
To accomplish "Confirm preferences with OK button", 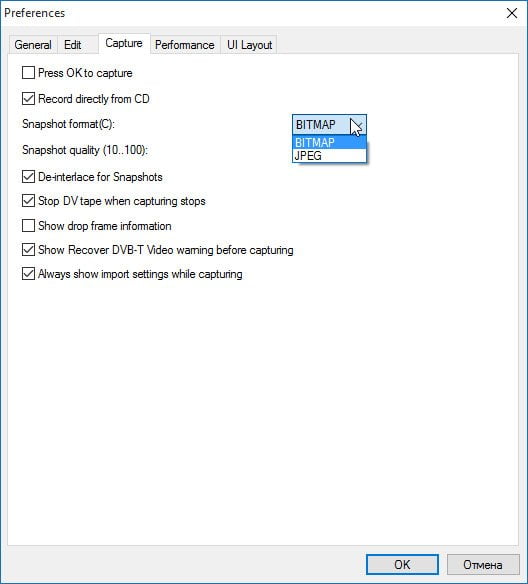I will pyautogui.click(x=402, y=565).
